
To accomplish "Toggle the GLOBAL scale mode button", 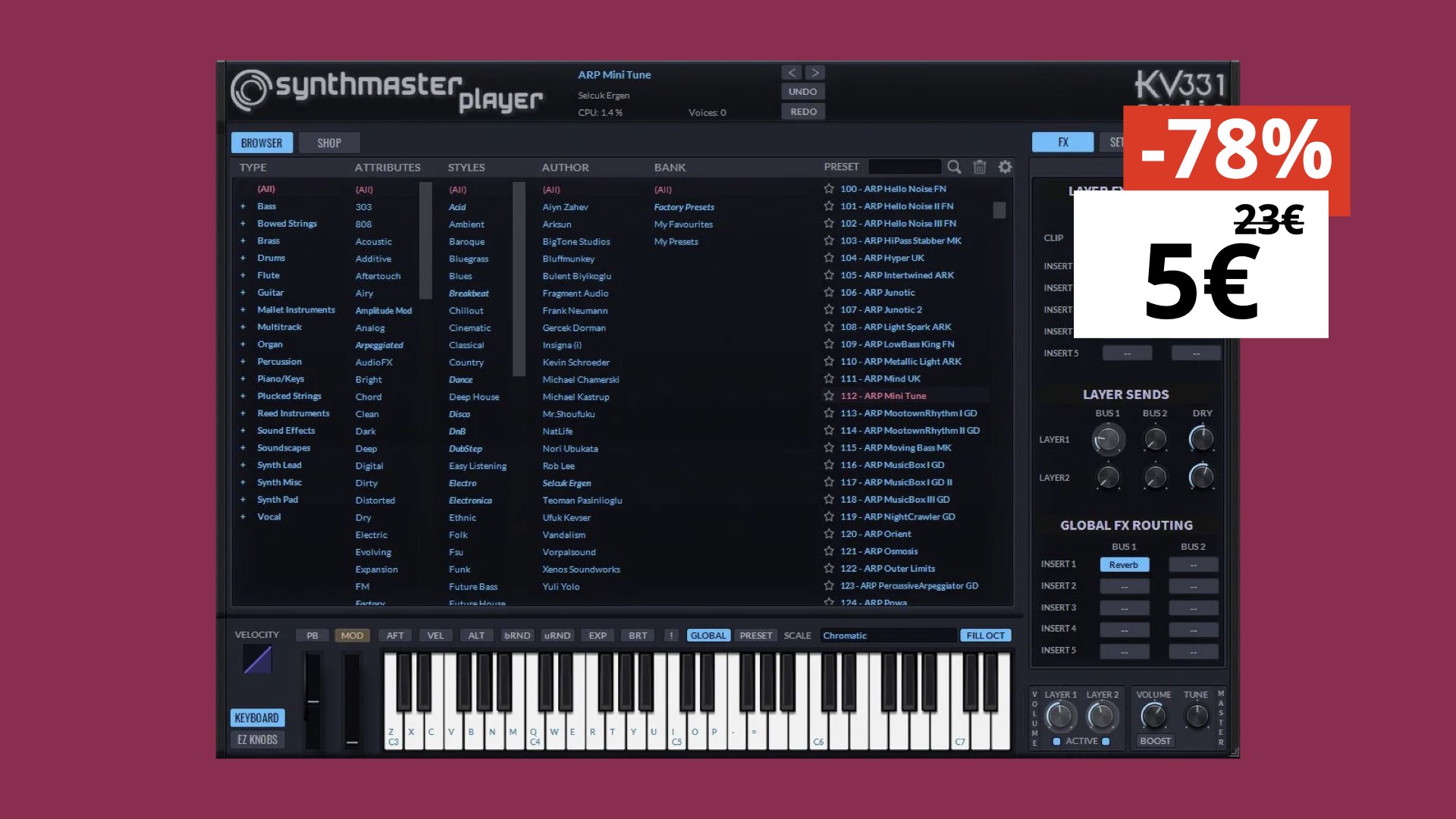I will click(x=708, y=635).
